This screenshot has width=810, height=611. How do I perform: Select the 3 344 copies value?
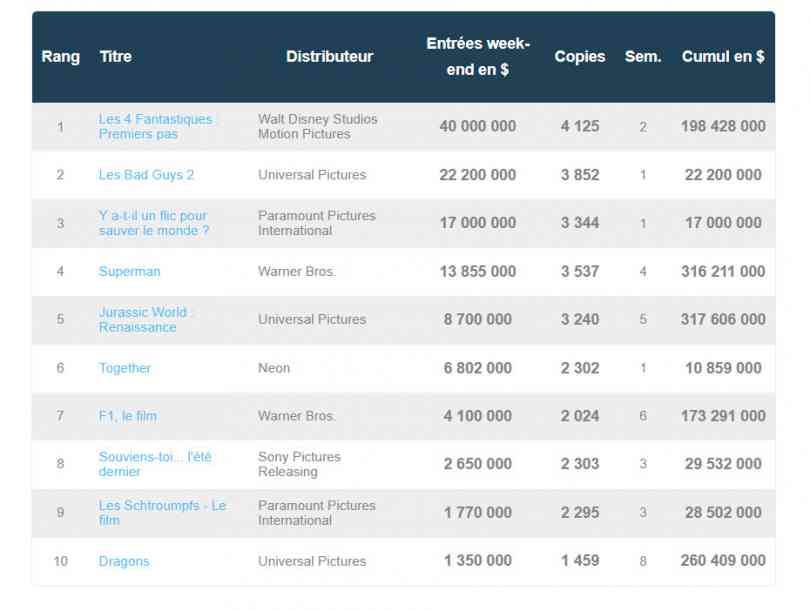coord(580,223)
